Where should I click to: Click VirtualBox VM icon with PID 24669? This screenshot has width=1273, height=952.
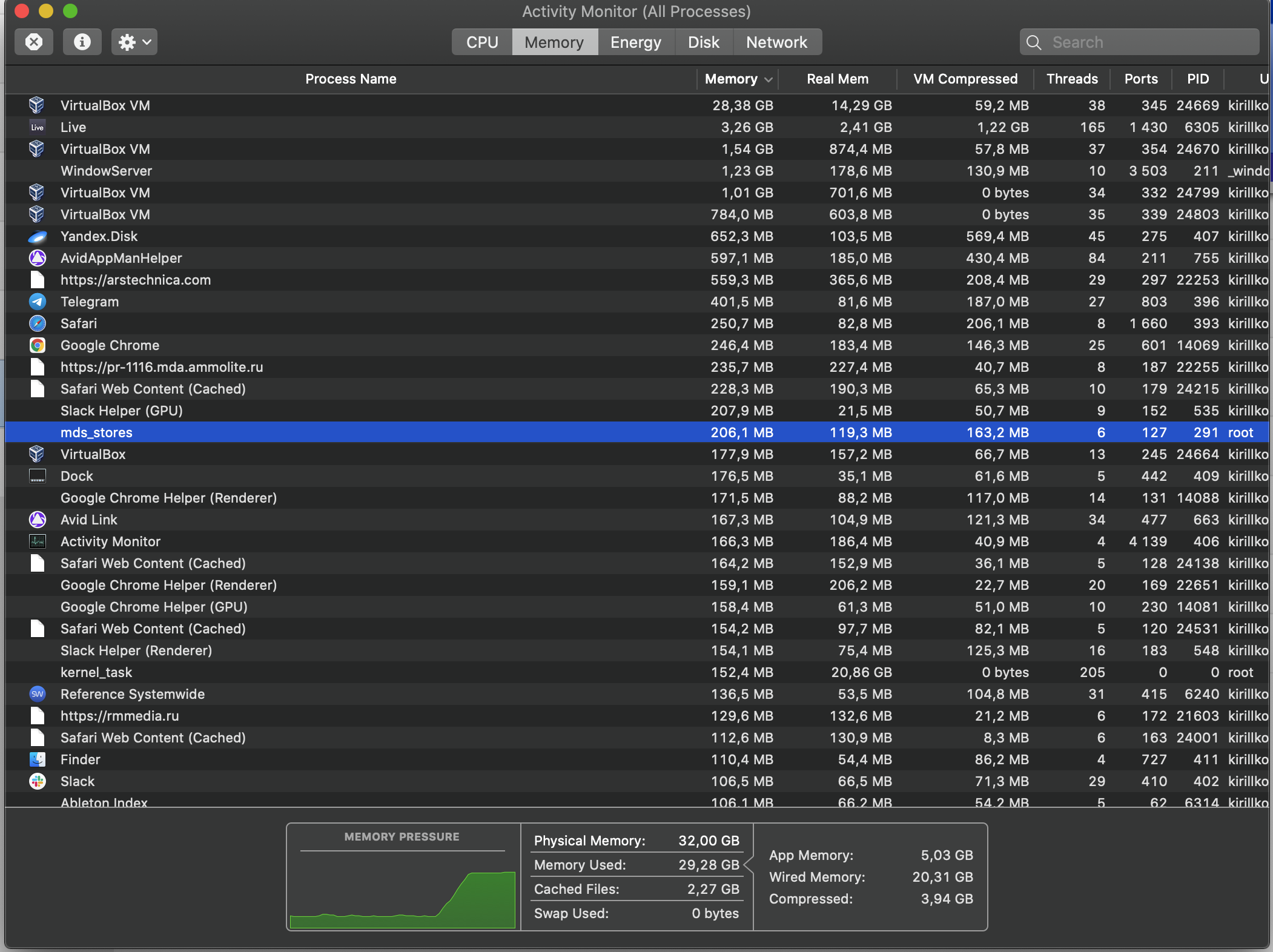pos(37,105)
